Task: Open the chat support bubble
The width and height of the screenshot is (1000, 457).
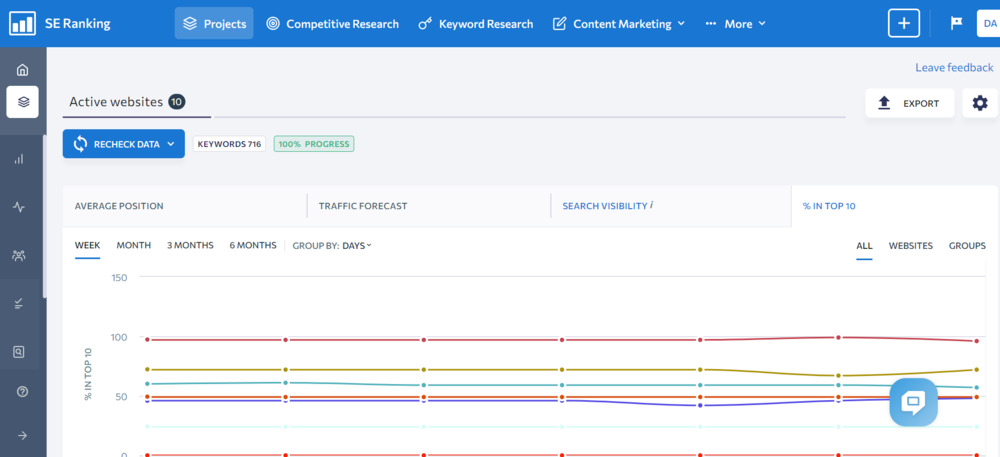Action: 913,402
